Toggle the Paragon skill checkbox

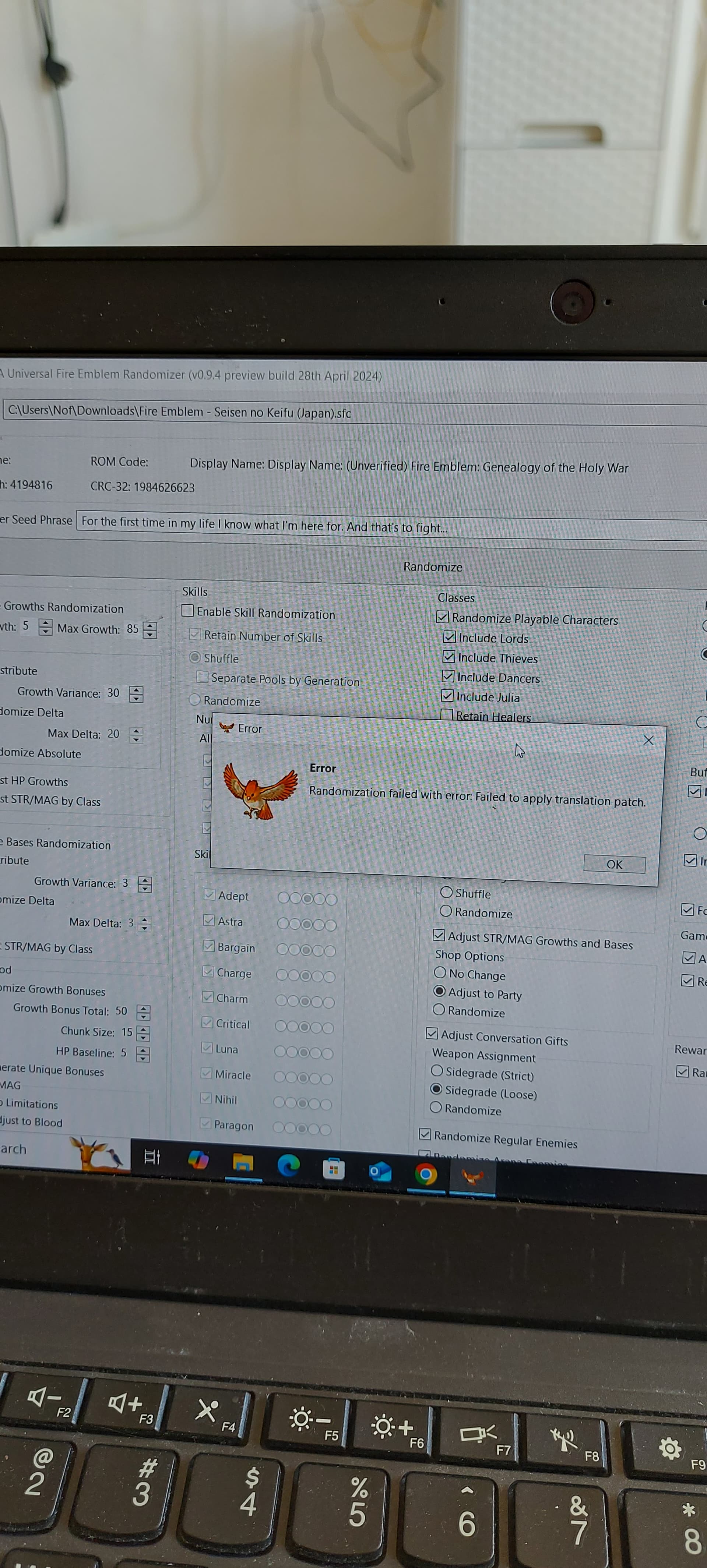click(x=205, y=1124)
